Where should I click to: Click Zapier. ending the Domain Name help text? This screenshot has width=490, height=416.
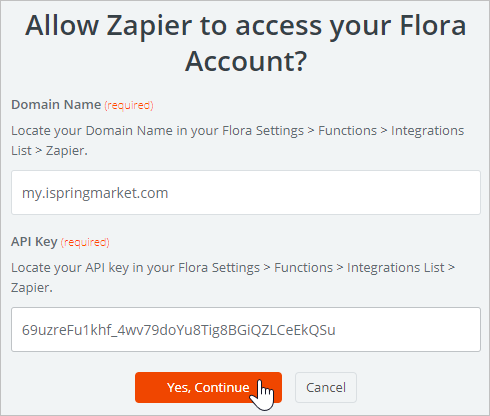click(67, 151)
